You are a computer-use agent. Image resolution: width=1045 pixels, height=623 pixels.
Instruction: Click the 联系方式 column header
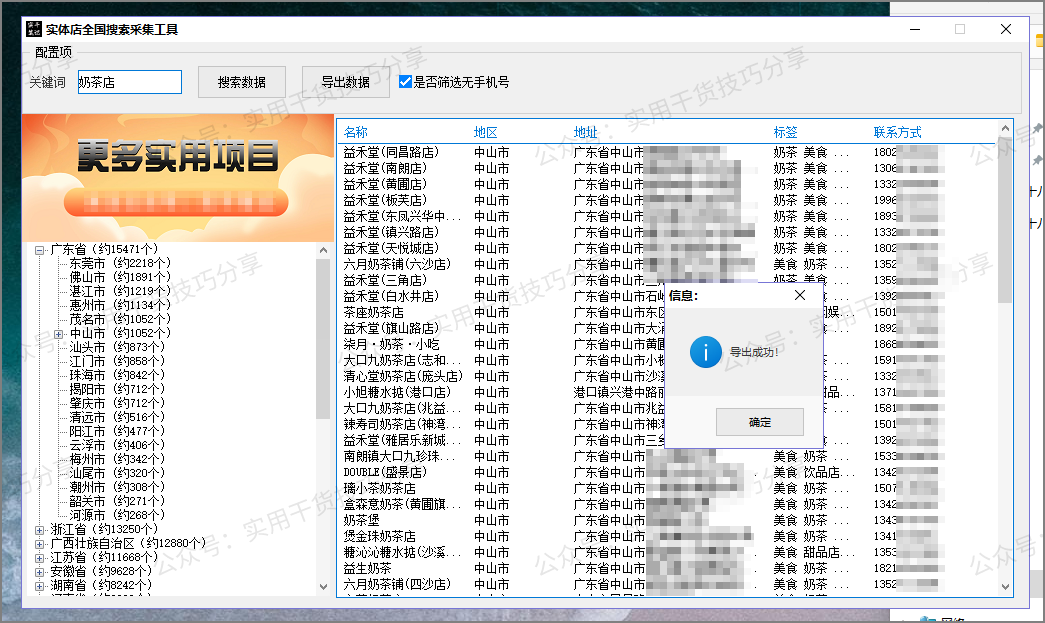[x=895, y=129]
